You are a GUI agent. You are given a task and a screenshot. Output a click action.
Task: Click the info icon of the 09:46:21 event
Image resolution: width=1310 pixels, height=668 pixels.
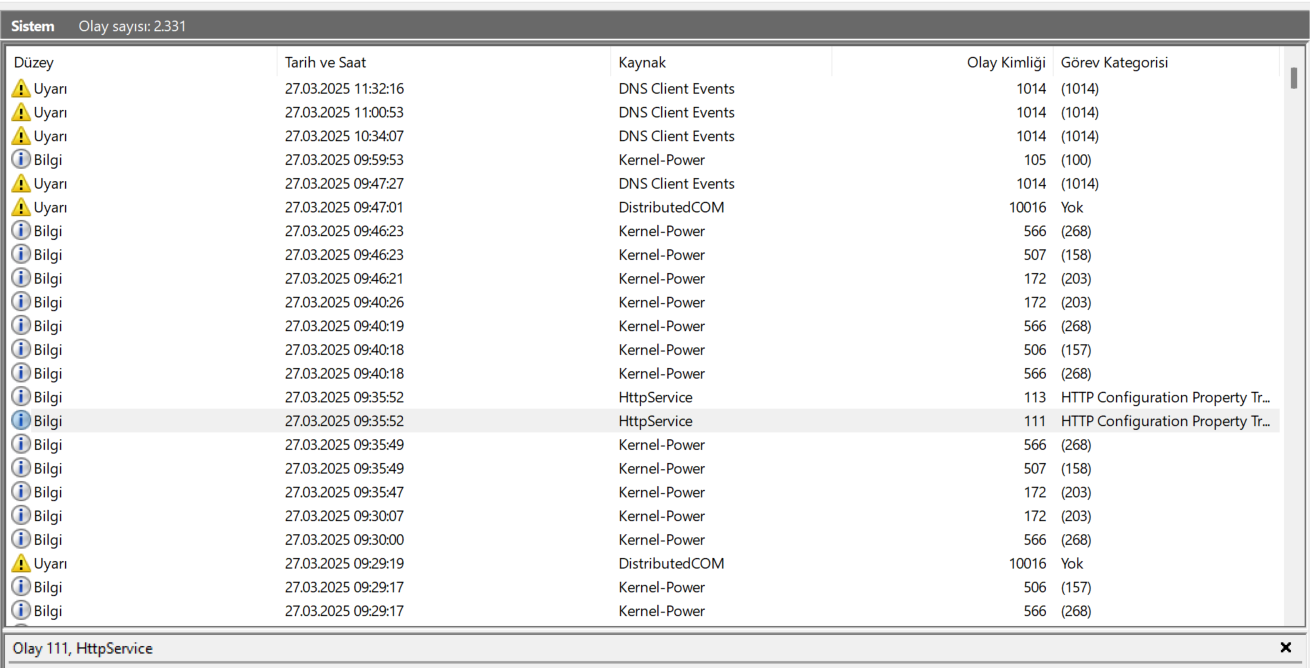(x=21, y=279)
